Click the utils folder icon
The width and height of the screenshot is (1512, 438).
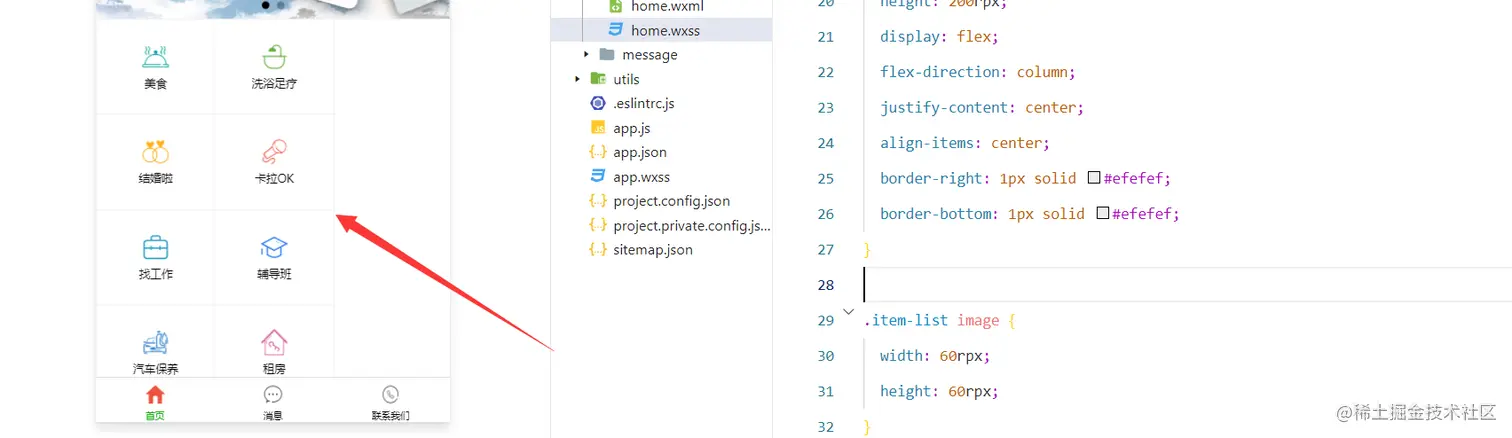(x=598, y=79)
